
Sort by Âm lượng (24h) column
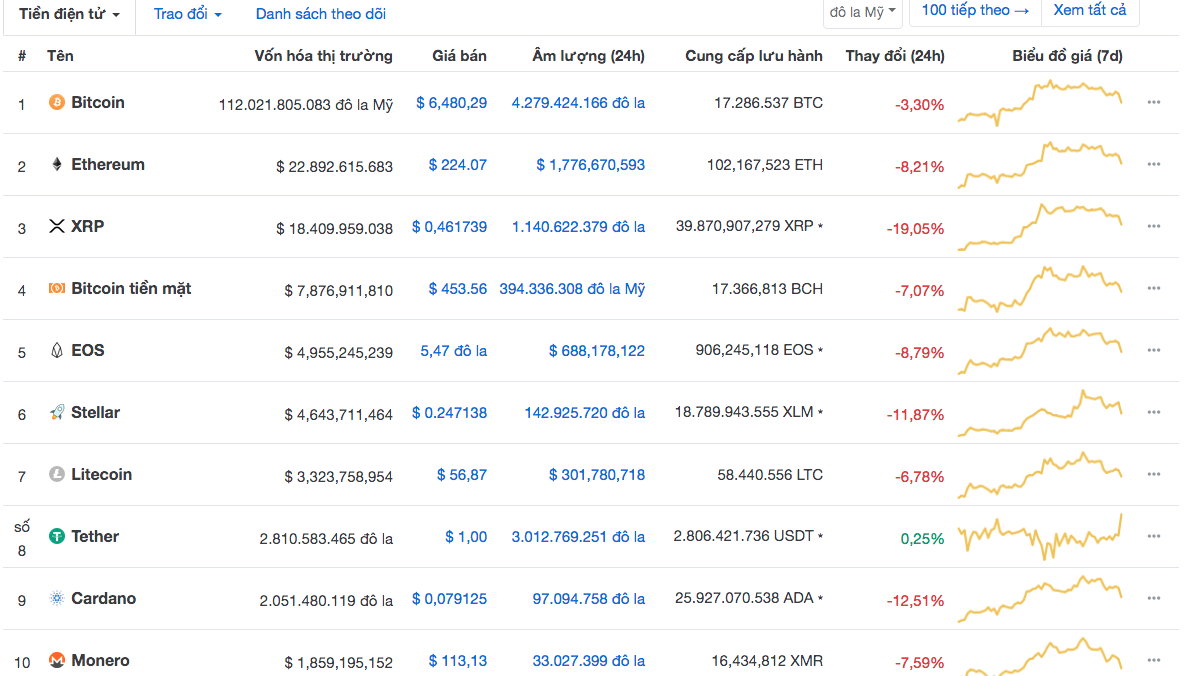pyautogui.click(x=588, y=55)
